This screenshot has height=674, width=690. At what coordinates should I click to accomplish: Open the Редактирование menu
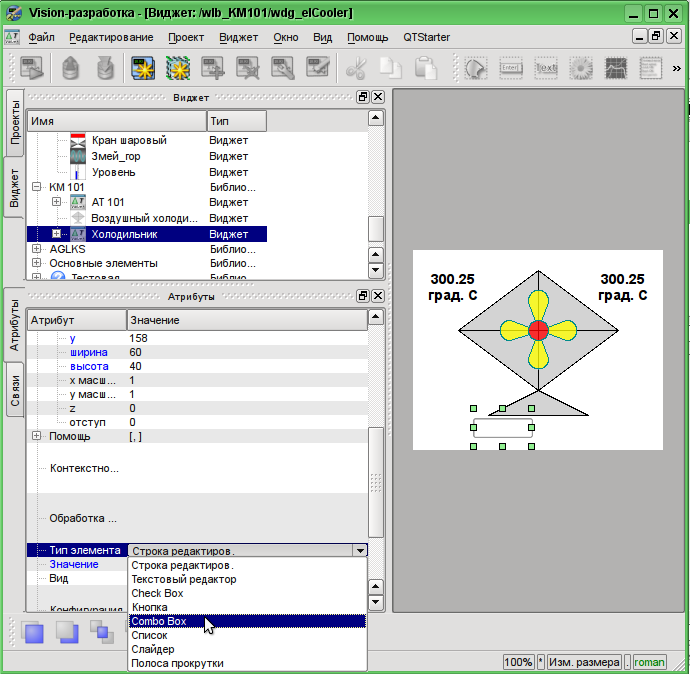(111, 37)
